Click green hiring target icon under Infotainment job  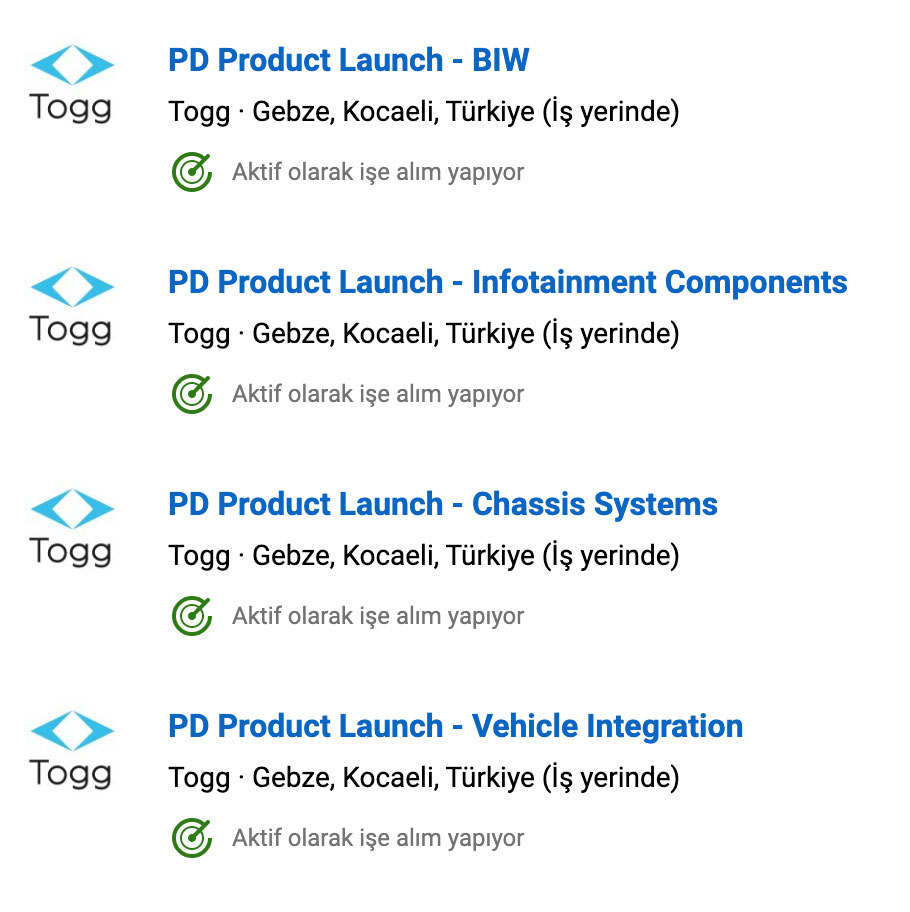point(192,394)
